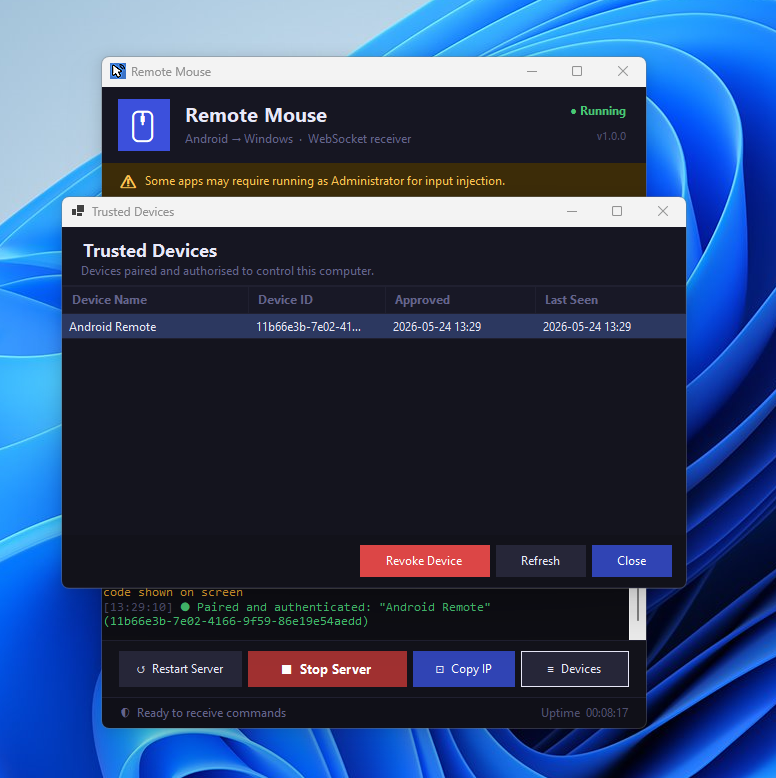Sort by Device Name column header

coord(155,300)
